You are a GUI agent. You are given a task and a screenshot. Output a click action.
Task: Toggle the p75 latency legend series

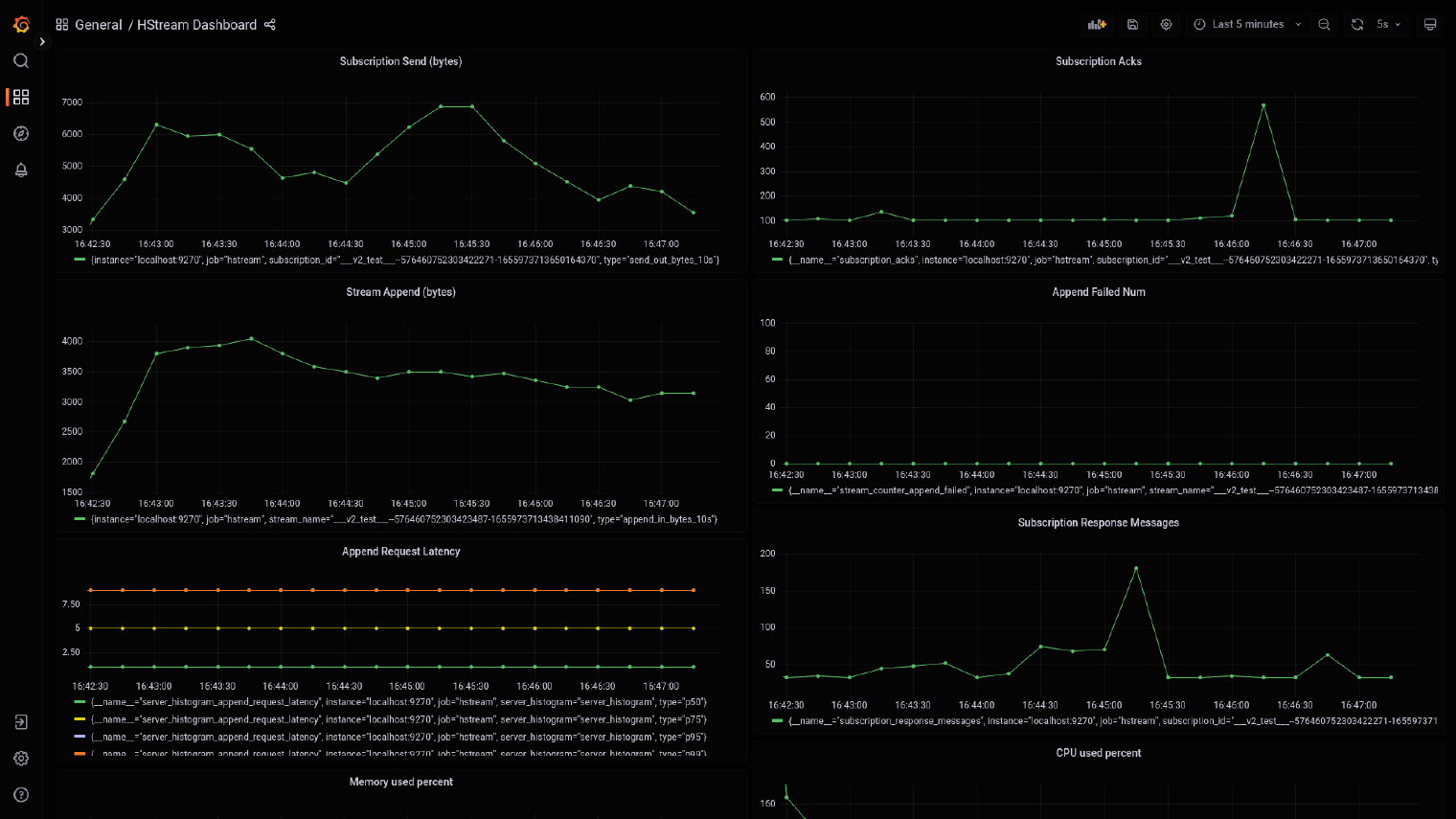pyautogui.click(x=398, y=719)
